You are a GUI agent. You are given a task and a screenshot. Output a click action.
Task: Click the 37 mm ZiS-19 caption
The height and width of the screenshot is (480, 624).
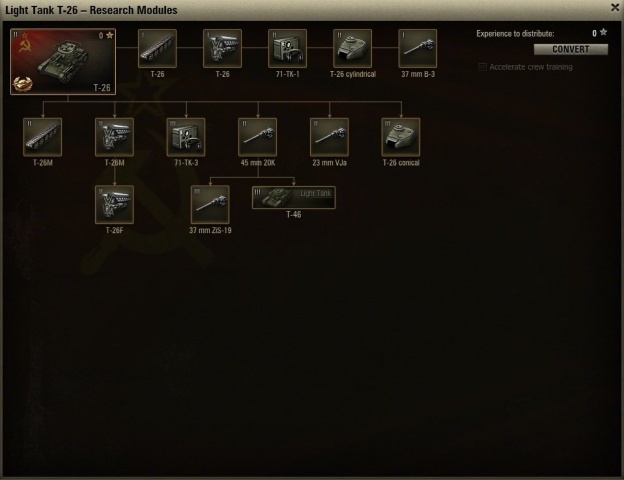(210, 230)
